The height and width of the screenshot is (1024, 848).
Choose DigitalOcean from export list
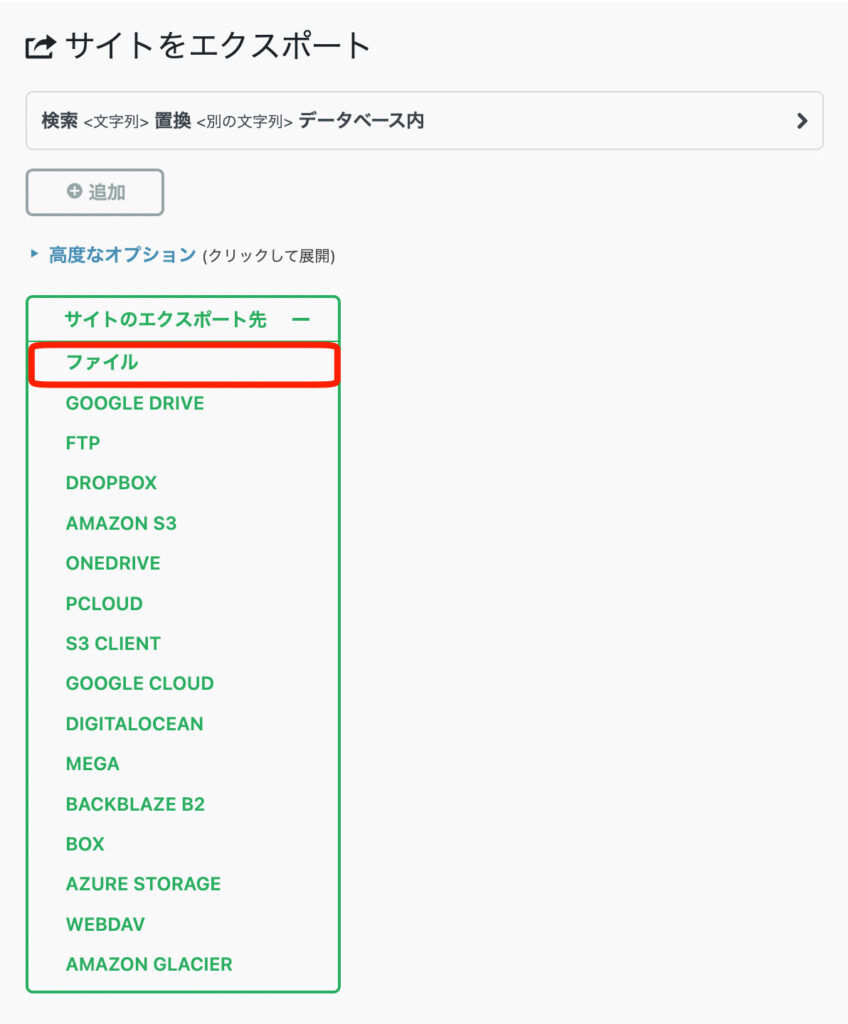pos(134,723)
